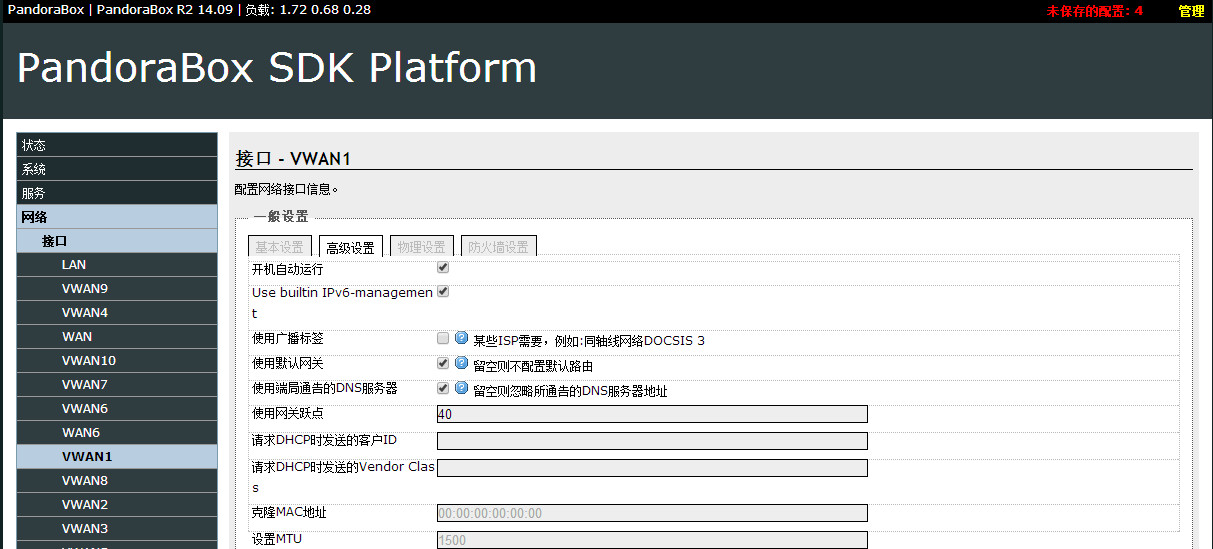Open VWAN7 interface page
1213x549 pixels.
[117, 385]
